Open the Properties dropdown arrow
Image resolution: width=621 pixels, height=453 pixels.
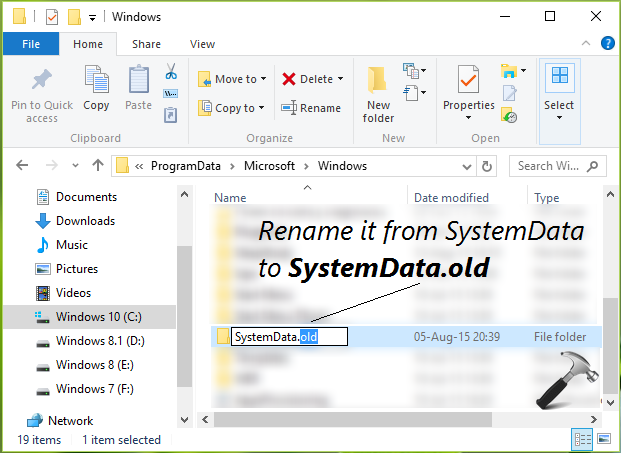tap(469, 118)
